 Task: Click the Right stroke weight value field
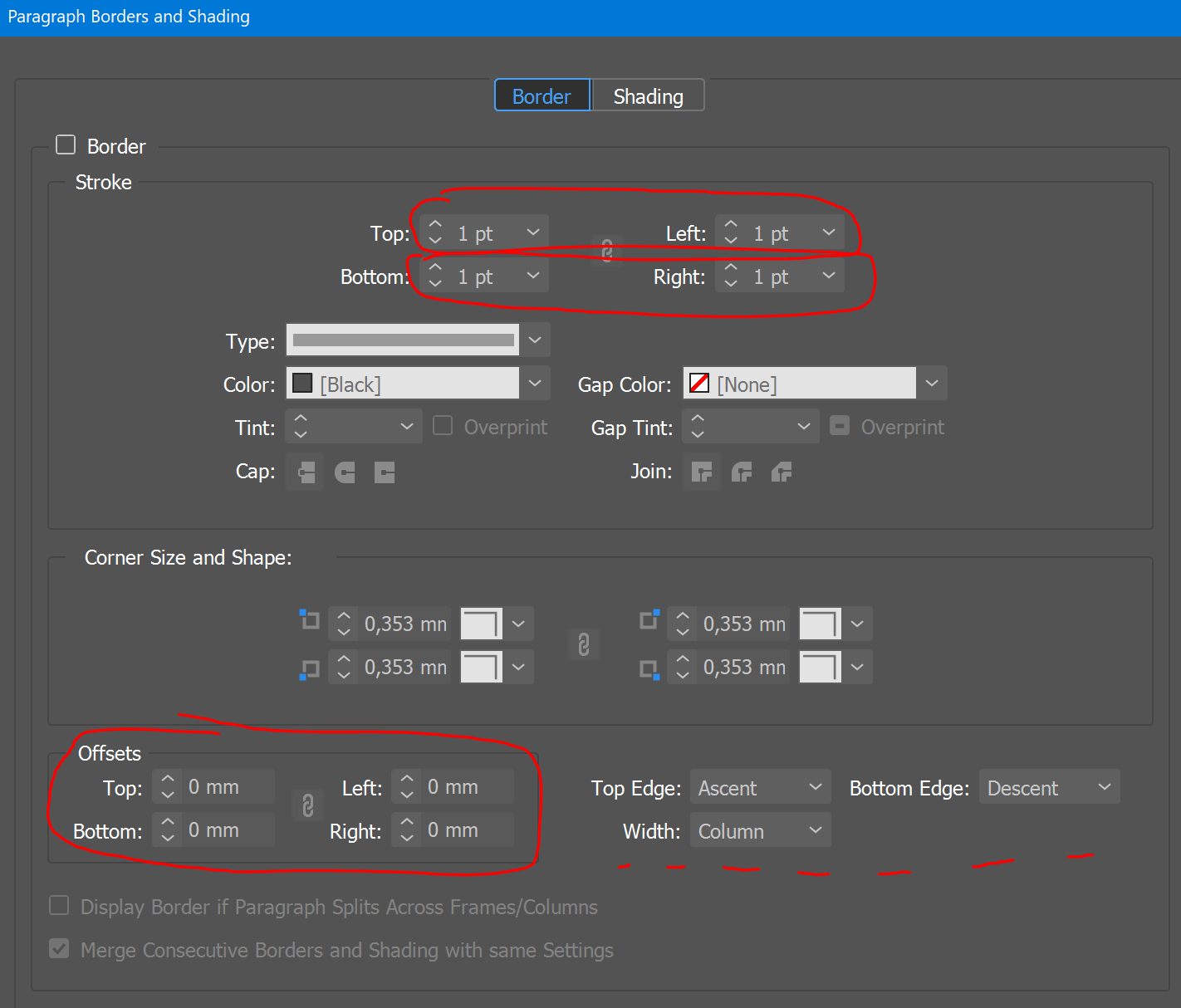[780, 276]
